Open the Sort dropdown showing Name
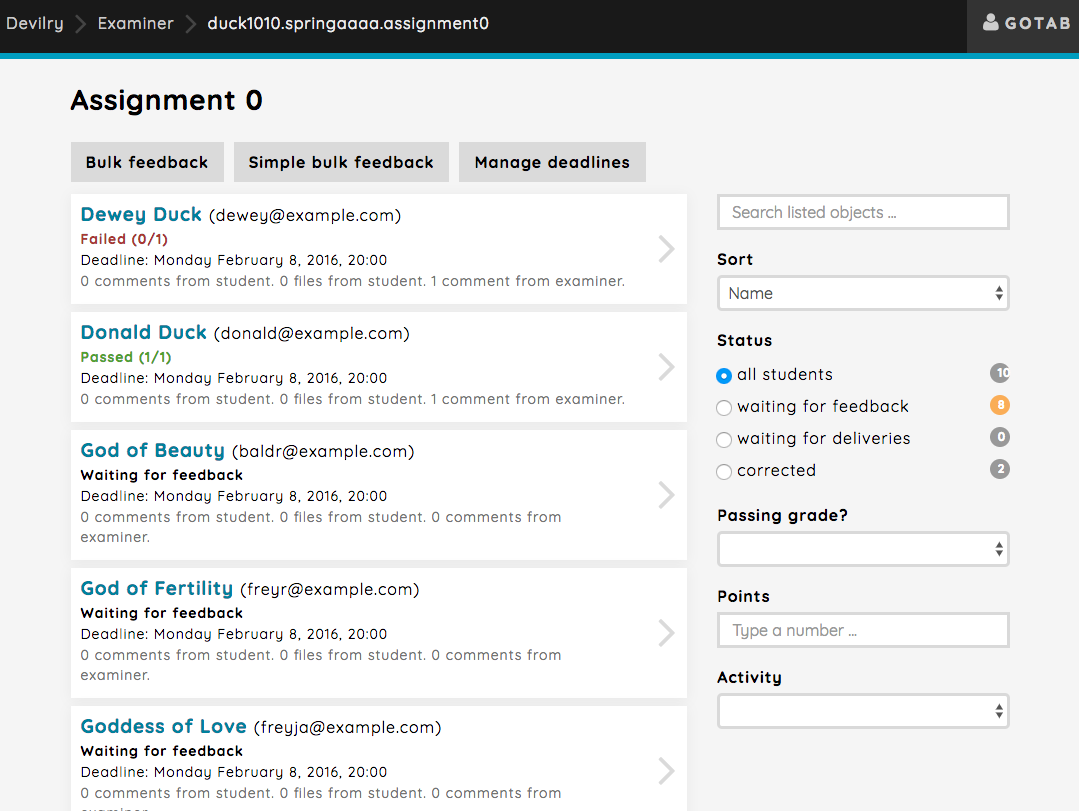The image size is (1079, 811). point(863,294)
